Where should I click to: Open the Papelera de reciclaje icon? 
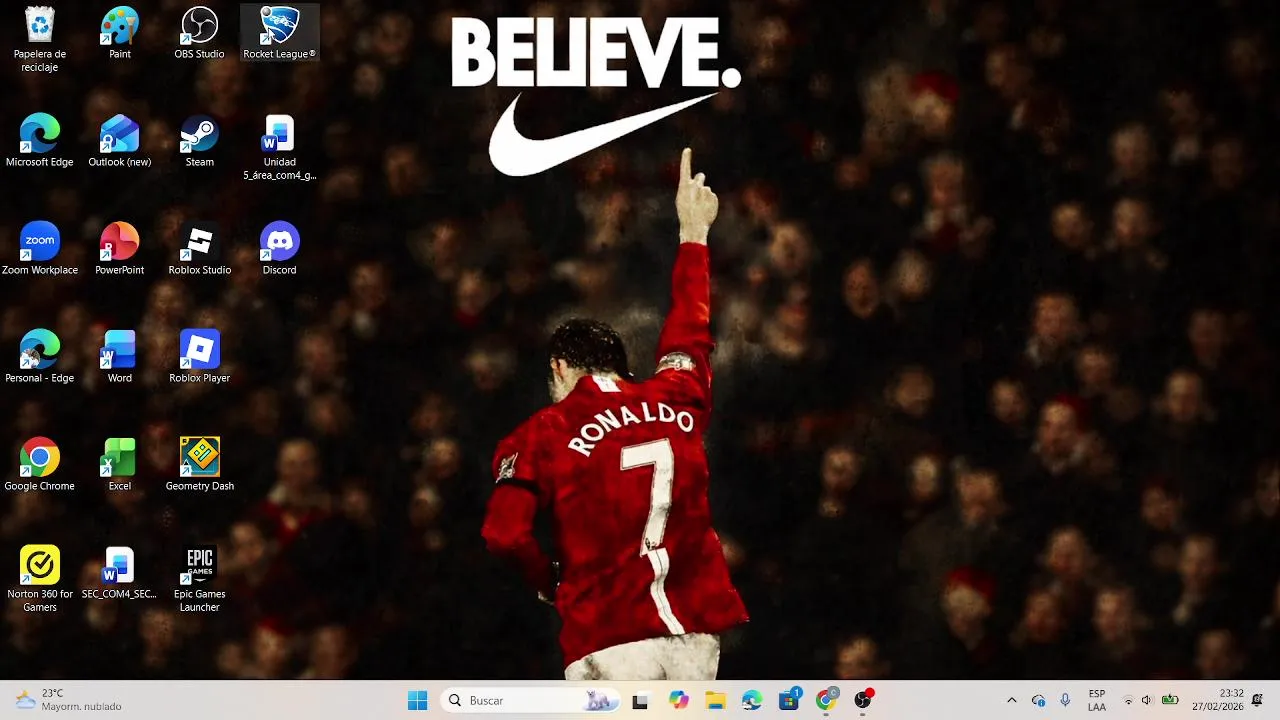pyautogui.click(x=40, y=39)
